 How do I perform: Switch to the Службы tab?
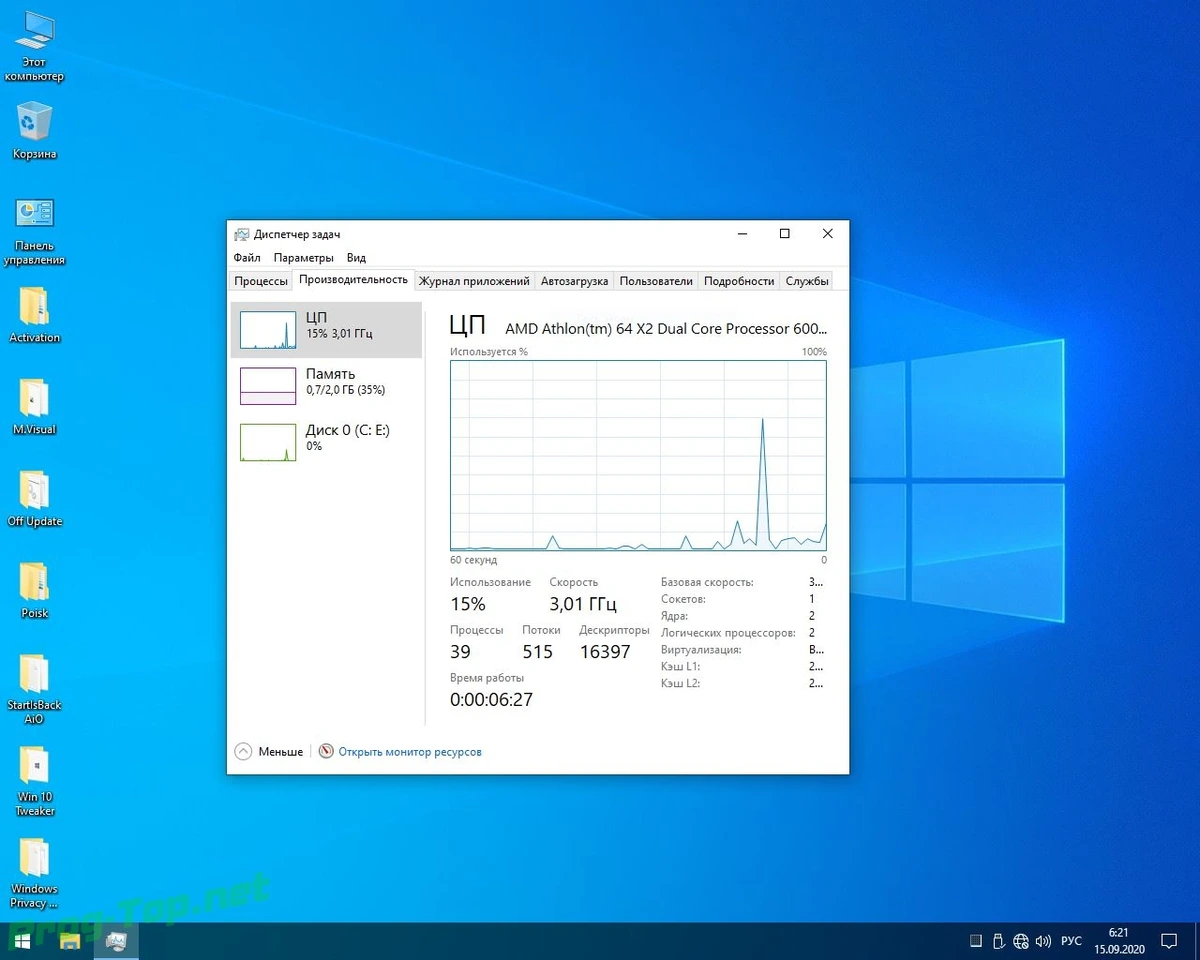point(807,281)
